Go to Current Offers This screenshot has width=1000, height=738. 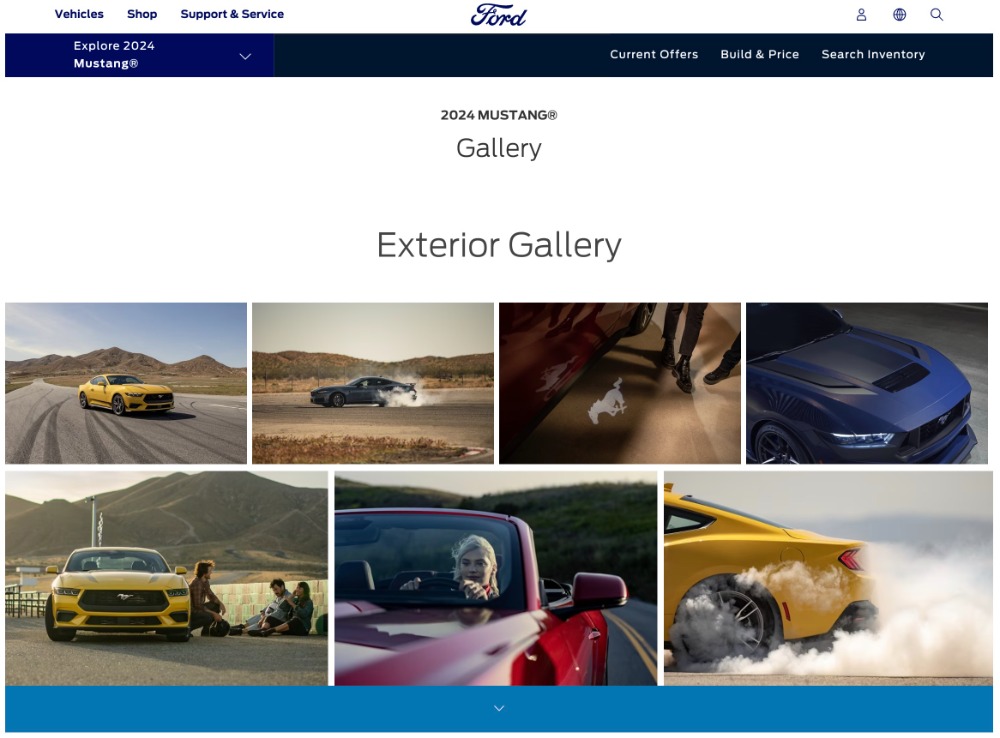click(654, 54)
